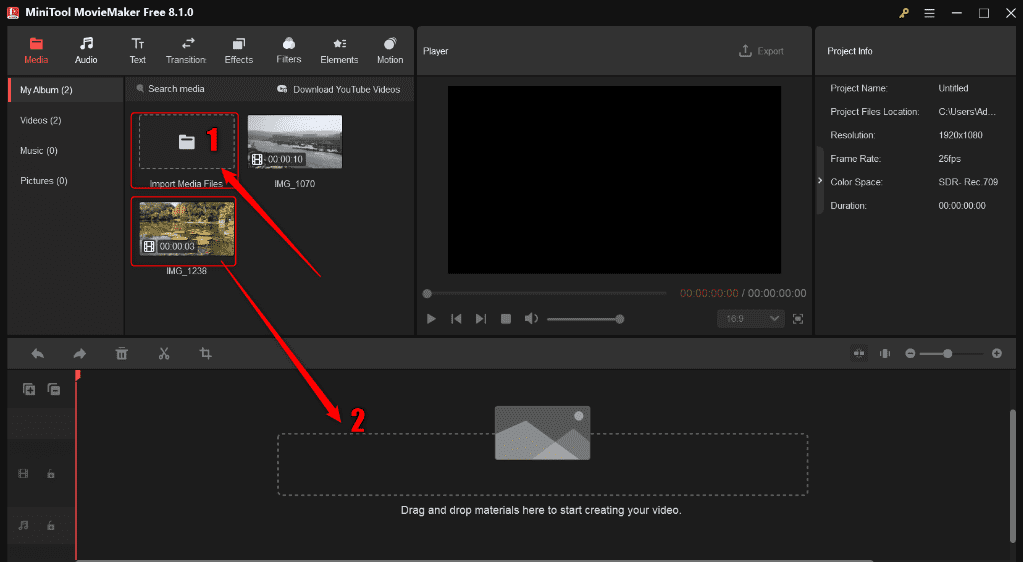Click the Split scissors icon
The height and width of the screenshot is (562, 1023).
pos(164,354)
